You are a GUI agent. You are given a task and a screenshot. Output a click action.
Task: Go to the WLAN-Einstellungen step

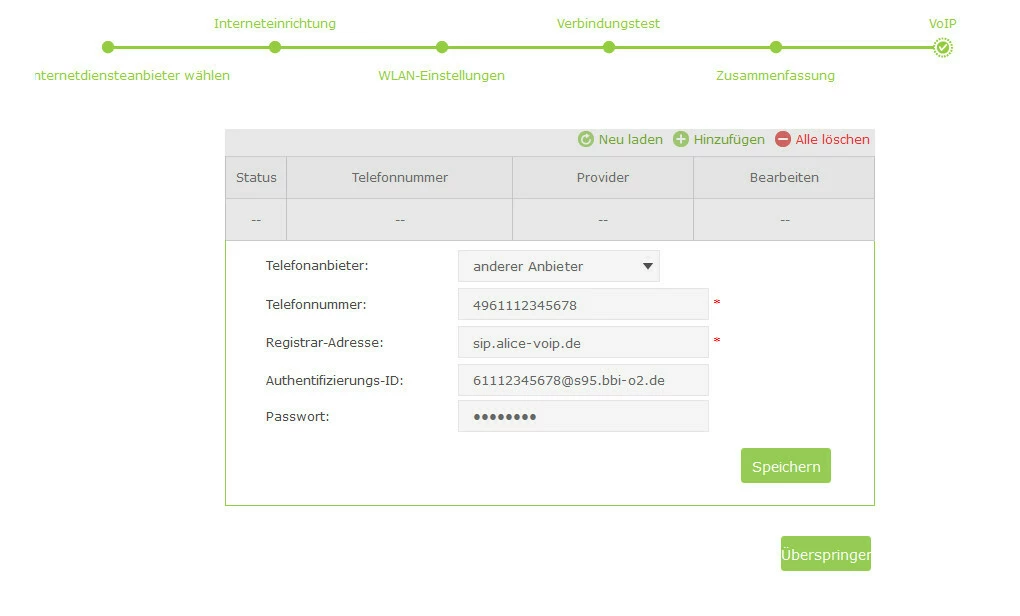tap(441, 75)
